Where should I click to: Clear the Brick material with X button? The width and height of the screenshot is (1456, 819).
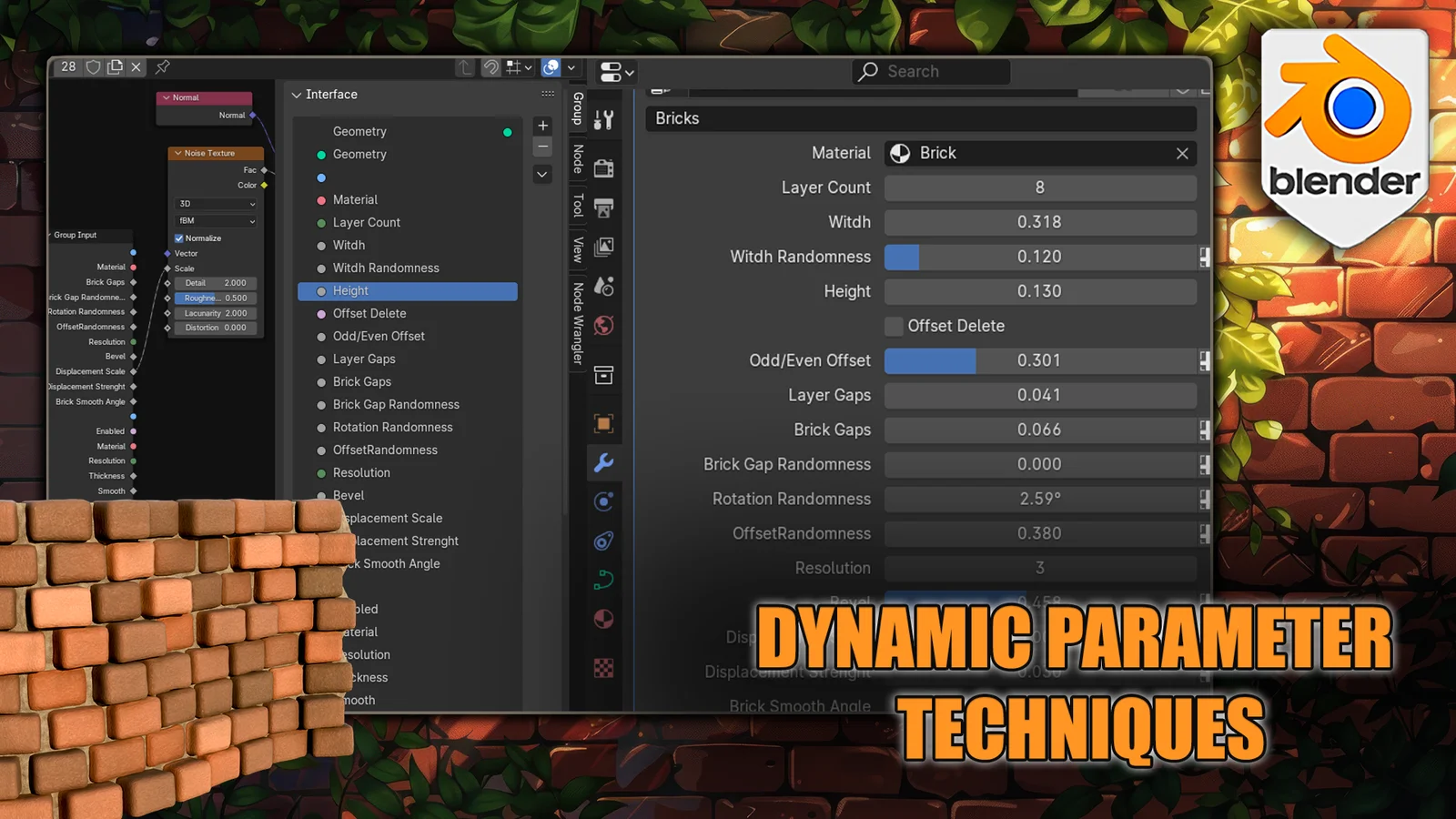pos(1182,154)
